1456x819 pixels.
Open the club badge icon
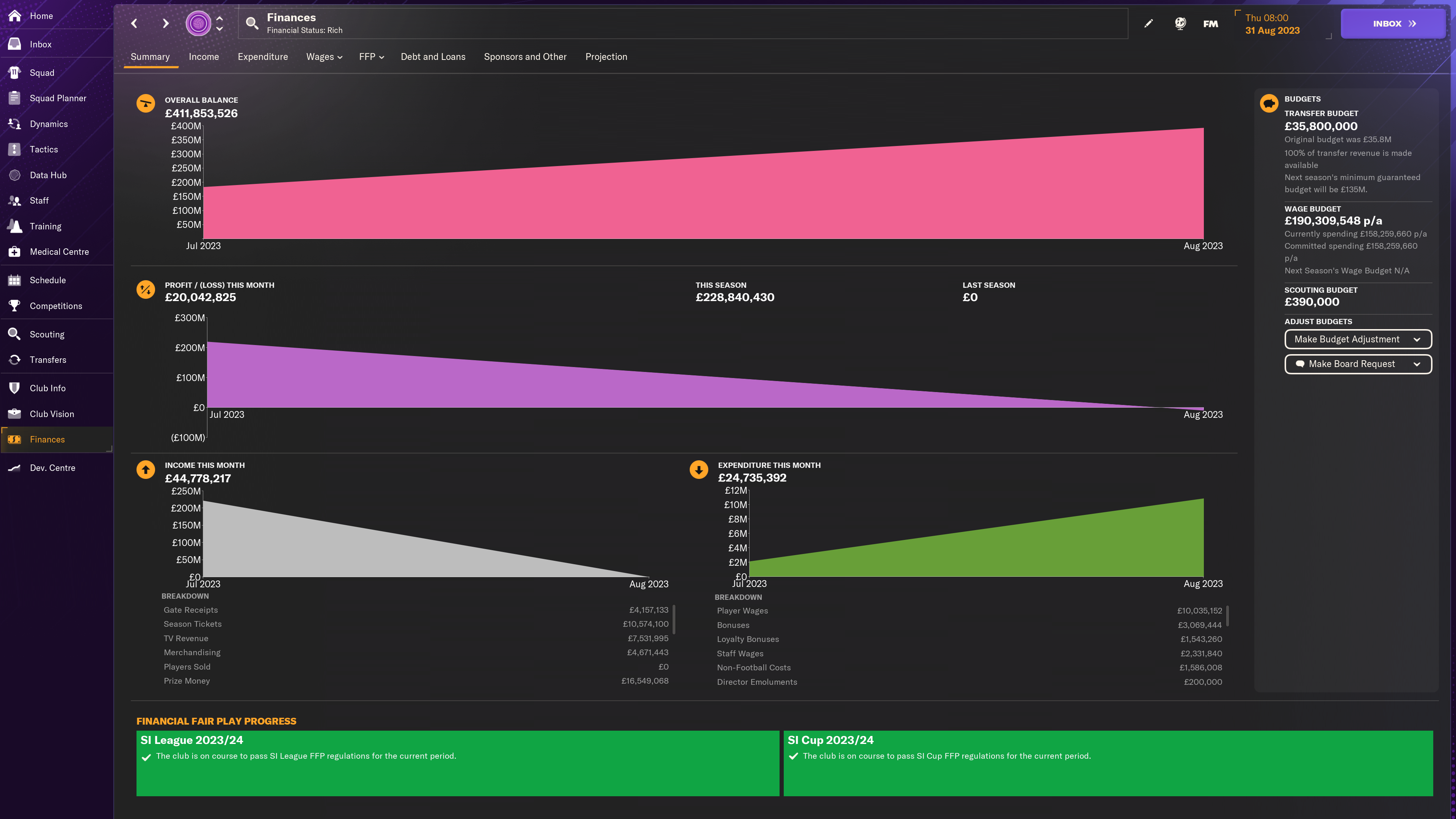point(198,23)
